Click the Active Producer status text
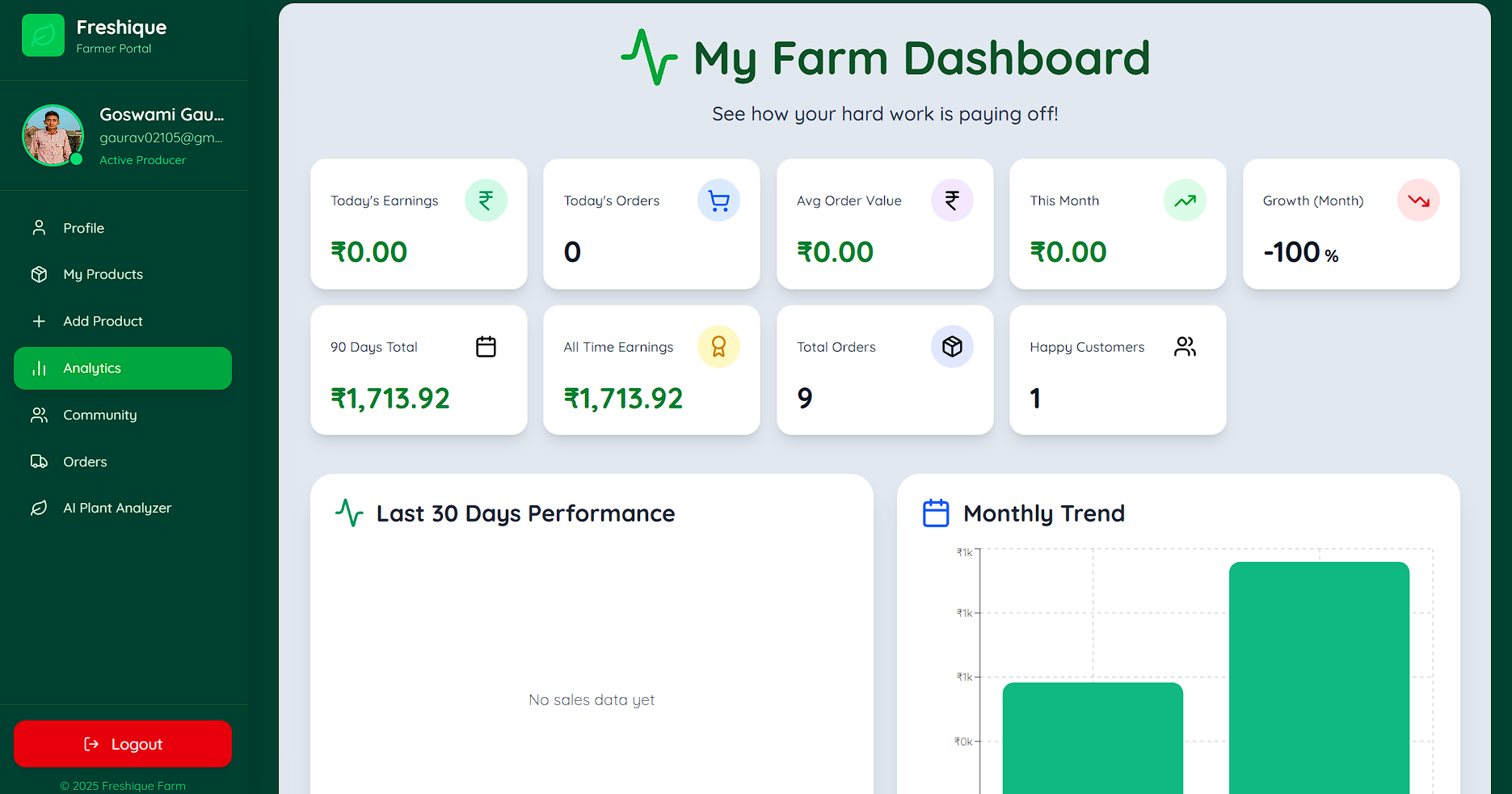Viewport: 1512px width, 794px height. 142,160
